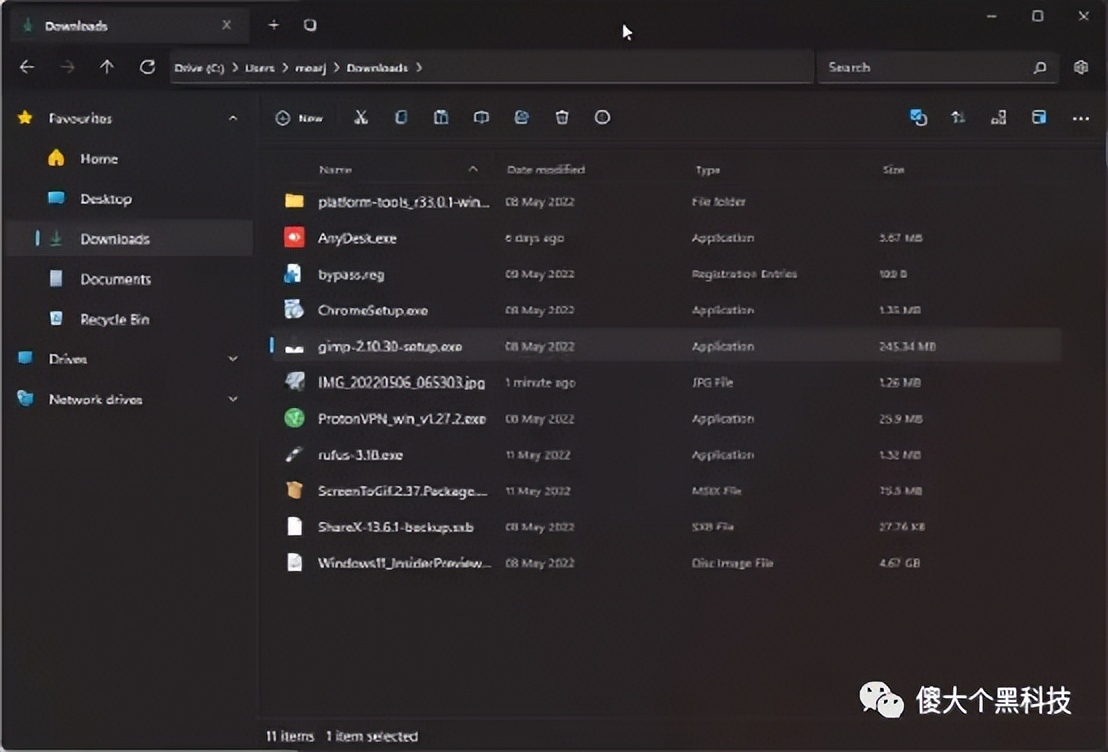Select the Downloads tab
The height and width of the screenshot is (752, 1108).
pos(76,26)
